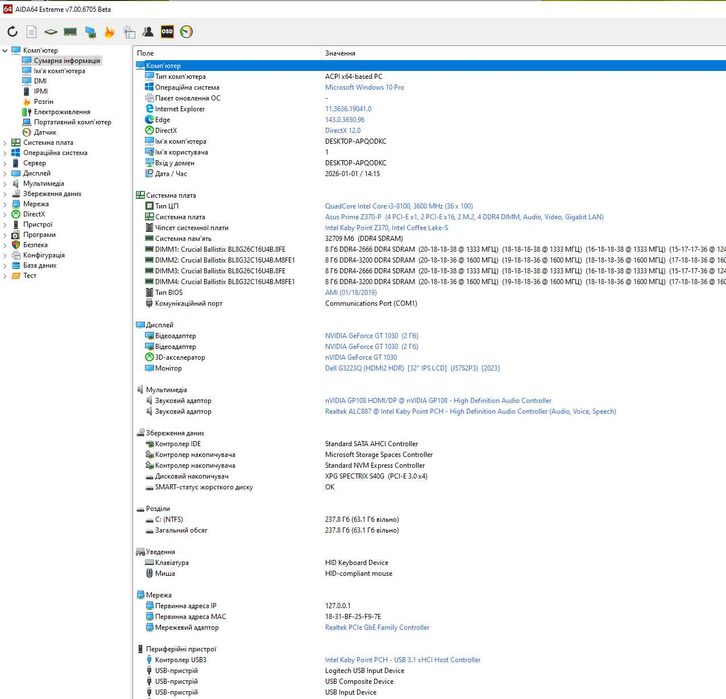Open the QuadCore Intel Core i3-8100 link
This screenshot has width=726, height=699.
pos(399,206)
